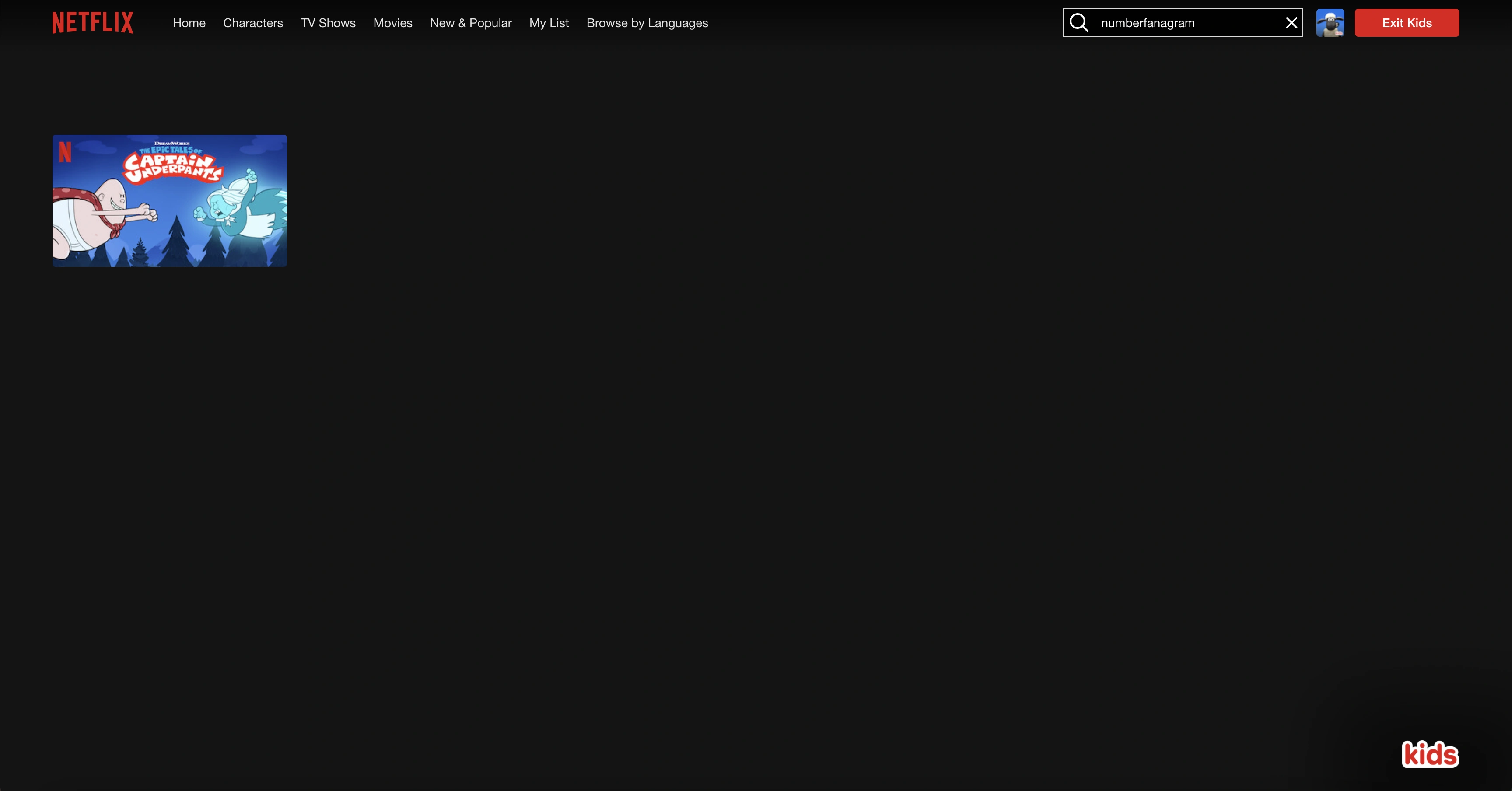Leave the Kids profile via Exit Kids
Viewport: 1512px width, 791px height.
(1407, 22)
